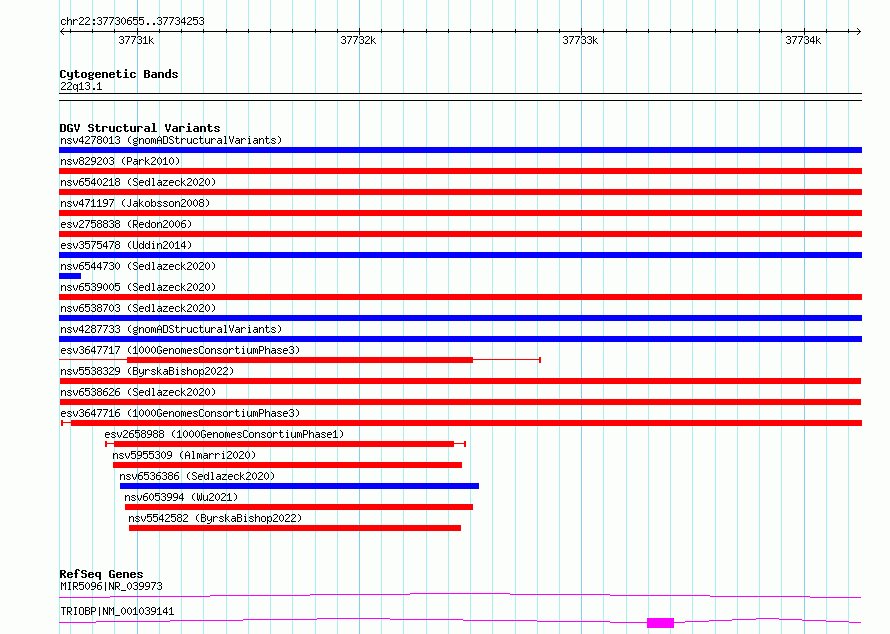The image size is (890, 634).
Task: Select esv3647717 1000GenomesConsortiumPhase3 label
Action: pyautogui.click(x=180, y=350)
